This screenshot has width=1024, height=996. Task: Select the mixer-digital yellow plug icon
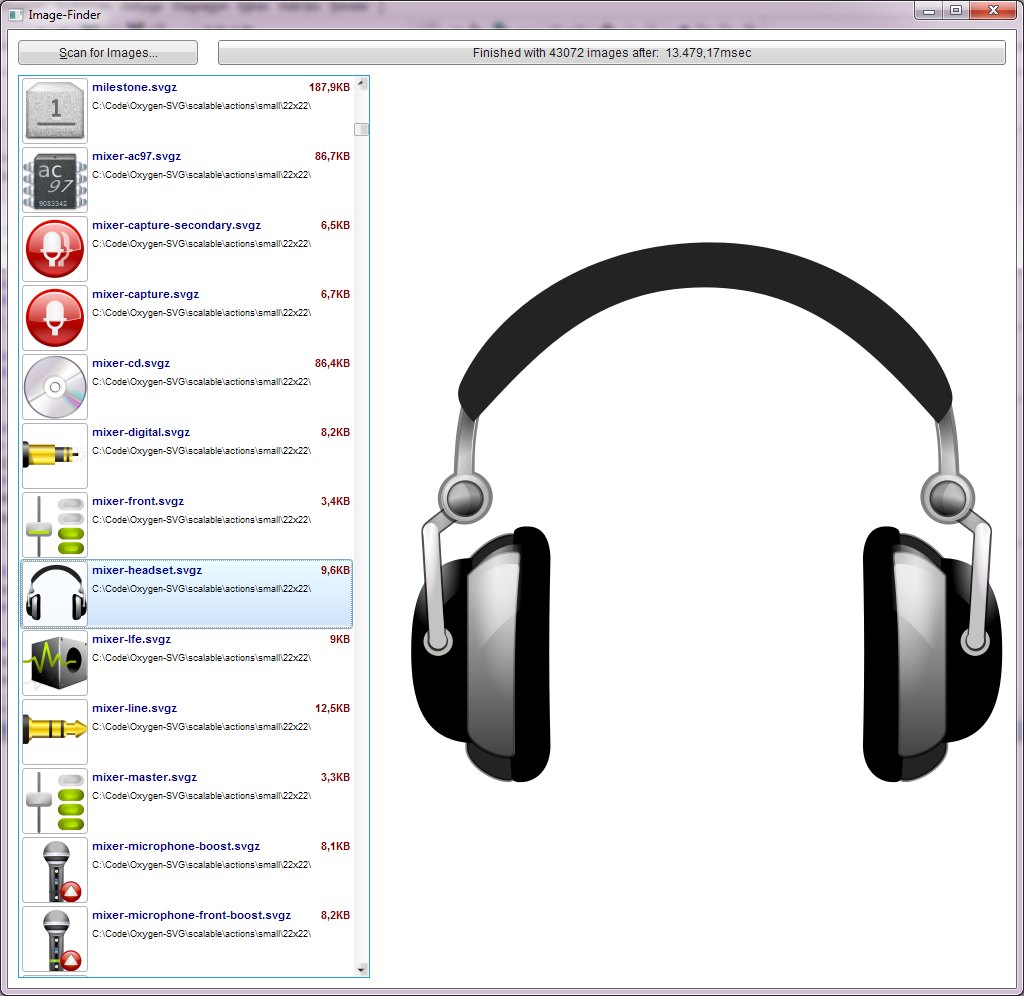pyautogui.click(x=54, y=455)
